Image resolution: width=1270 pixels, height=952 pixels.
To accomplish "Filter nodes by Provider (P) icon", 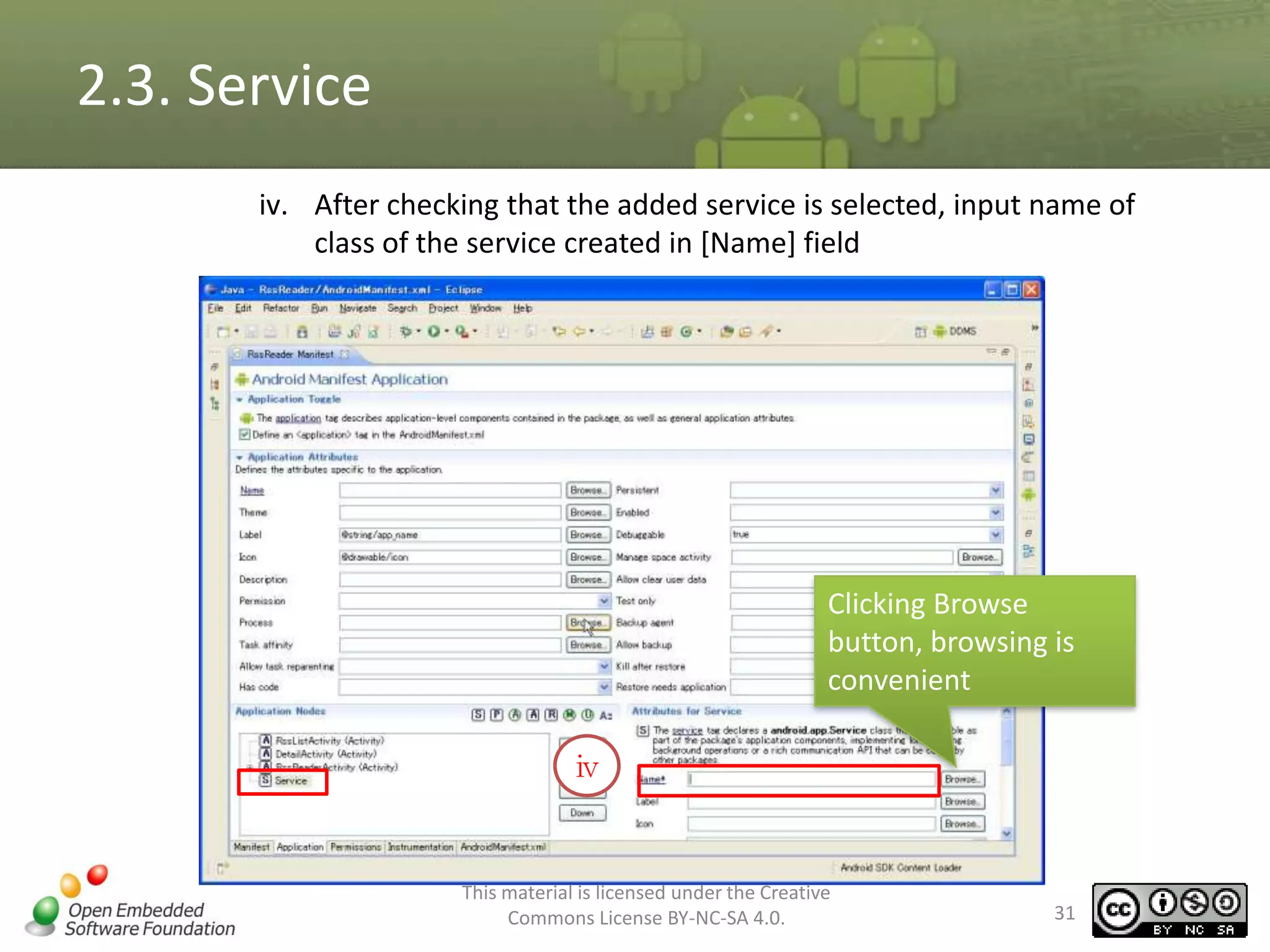I will point(497,715).
